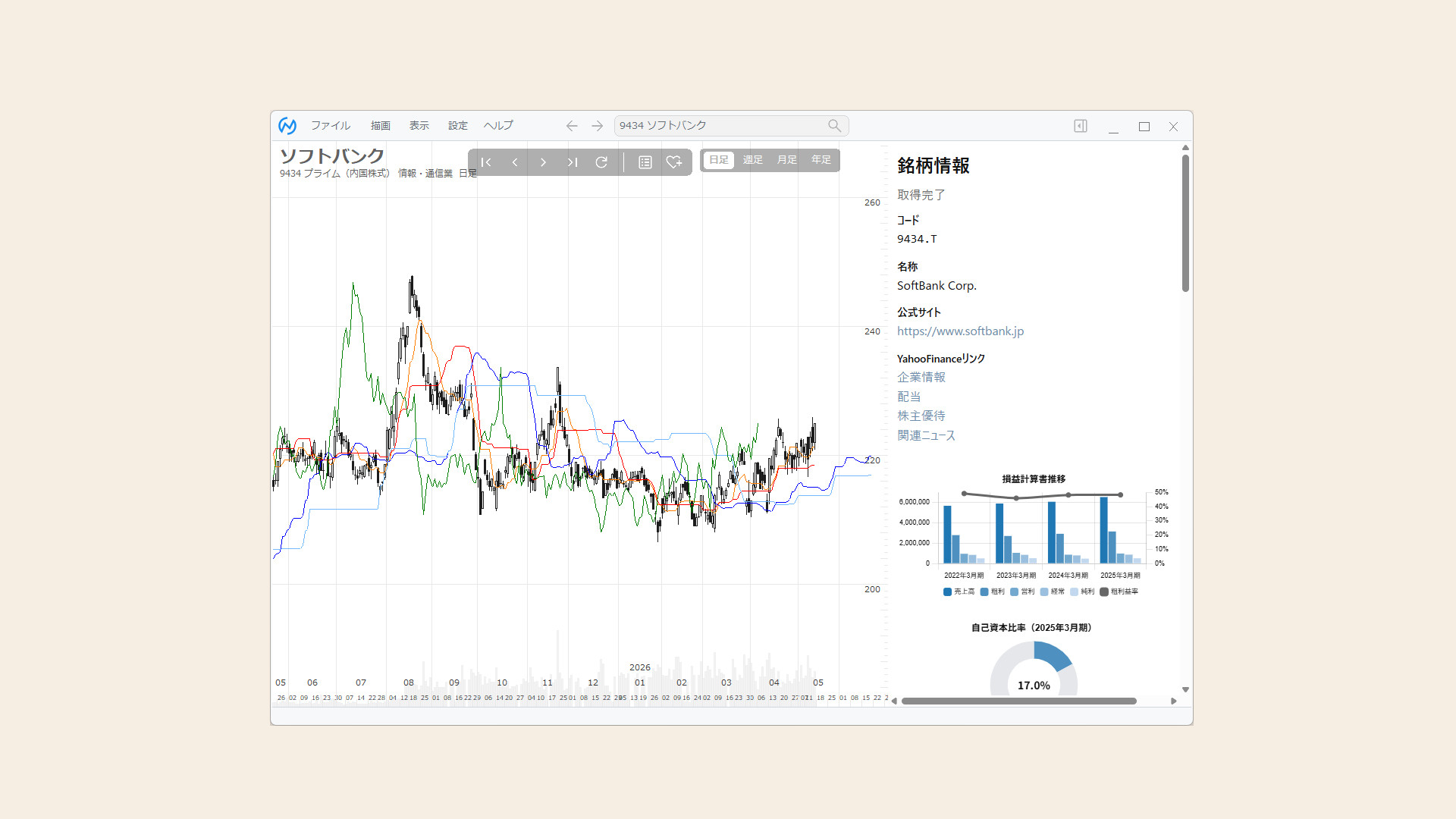The height and width of the screenshot is (819, 1456).
Task: Click the scroll right arrow in info panel
Action: click(1174, 701)
